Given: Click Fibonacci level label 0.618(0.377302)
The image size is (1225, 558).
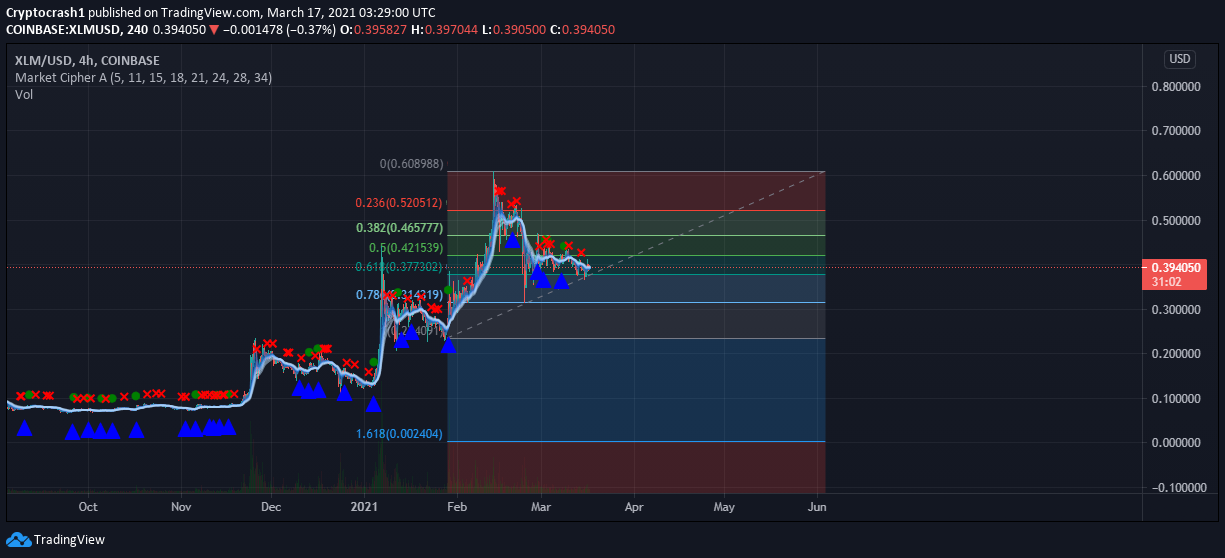Looking at the screenshot, I should pyautogui.click(x=400, y=267).
